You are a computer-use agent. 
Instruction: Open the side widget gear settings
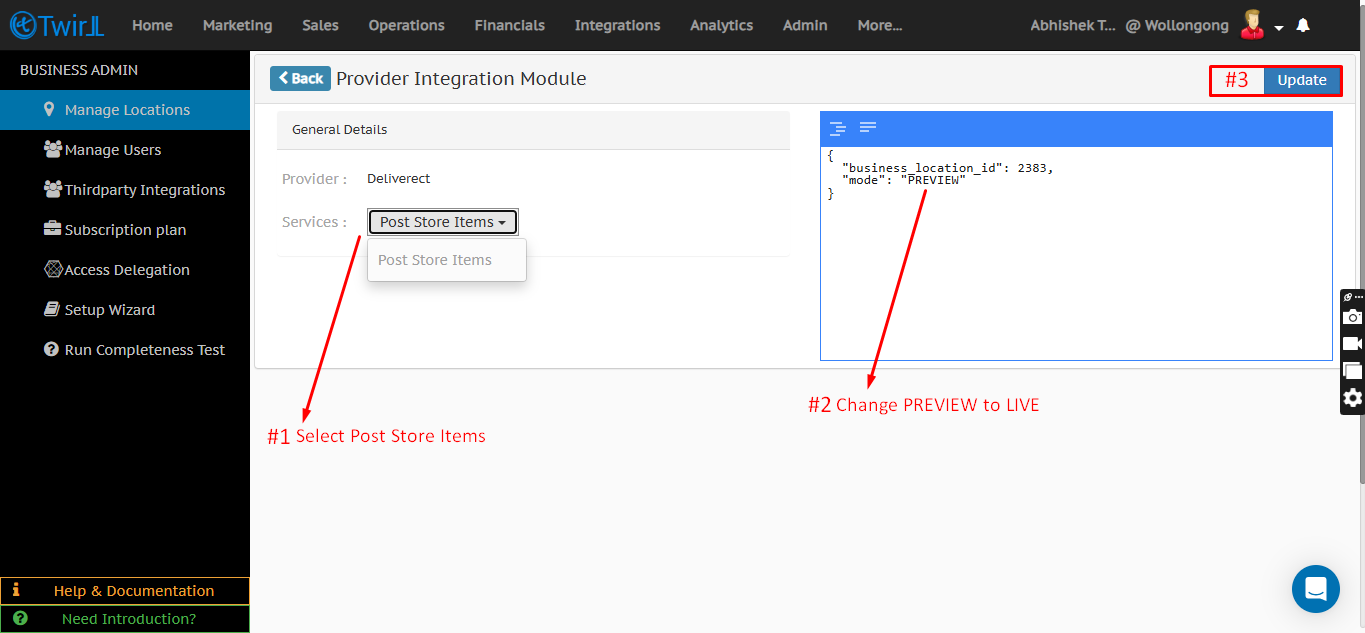1352,398
